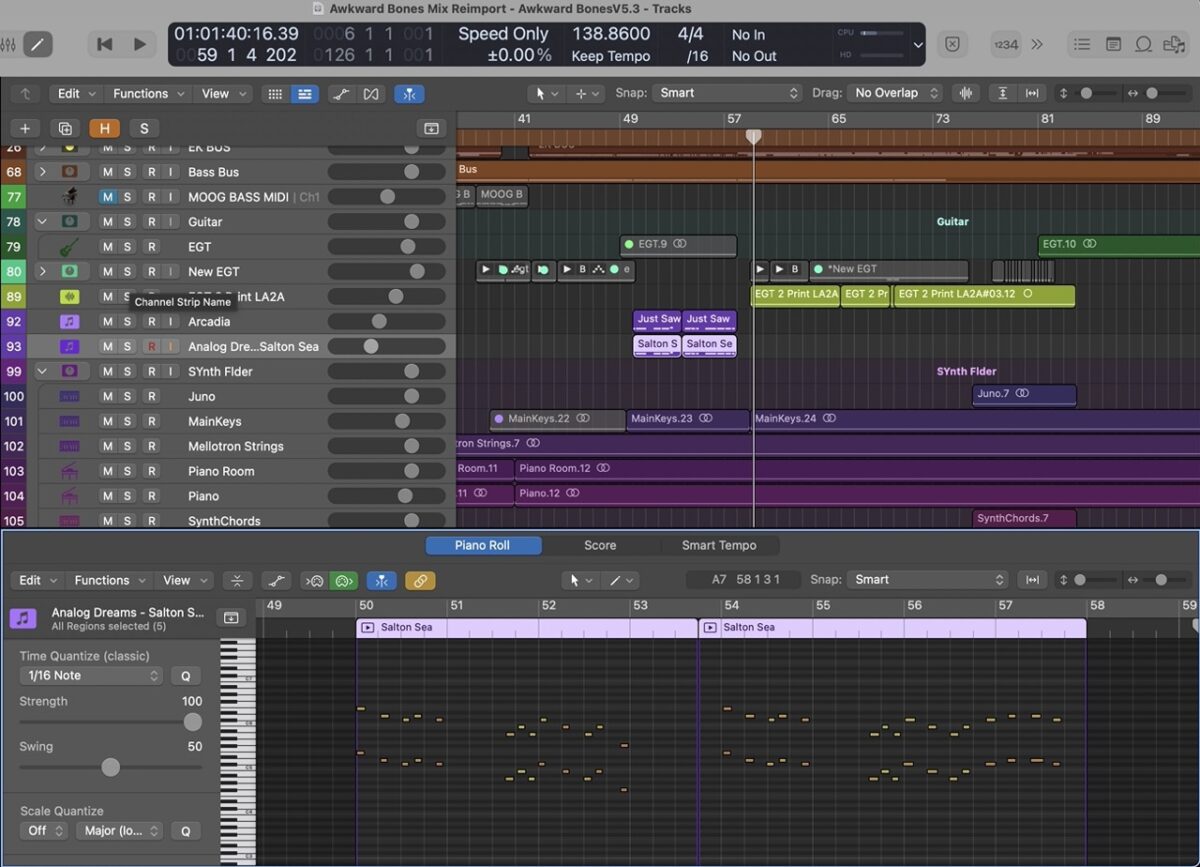Click the Play button in transport
Screen dimensions: 1200x867
[x=140, y=44]
